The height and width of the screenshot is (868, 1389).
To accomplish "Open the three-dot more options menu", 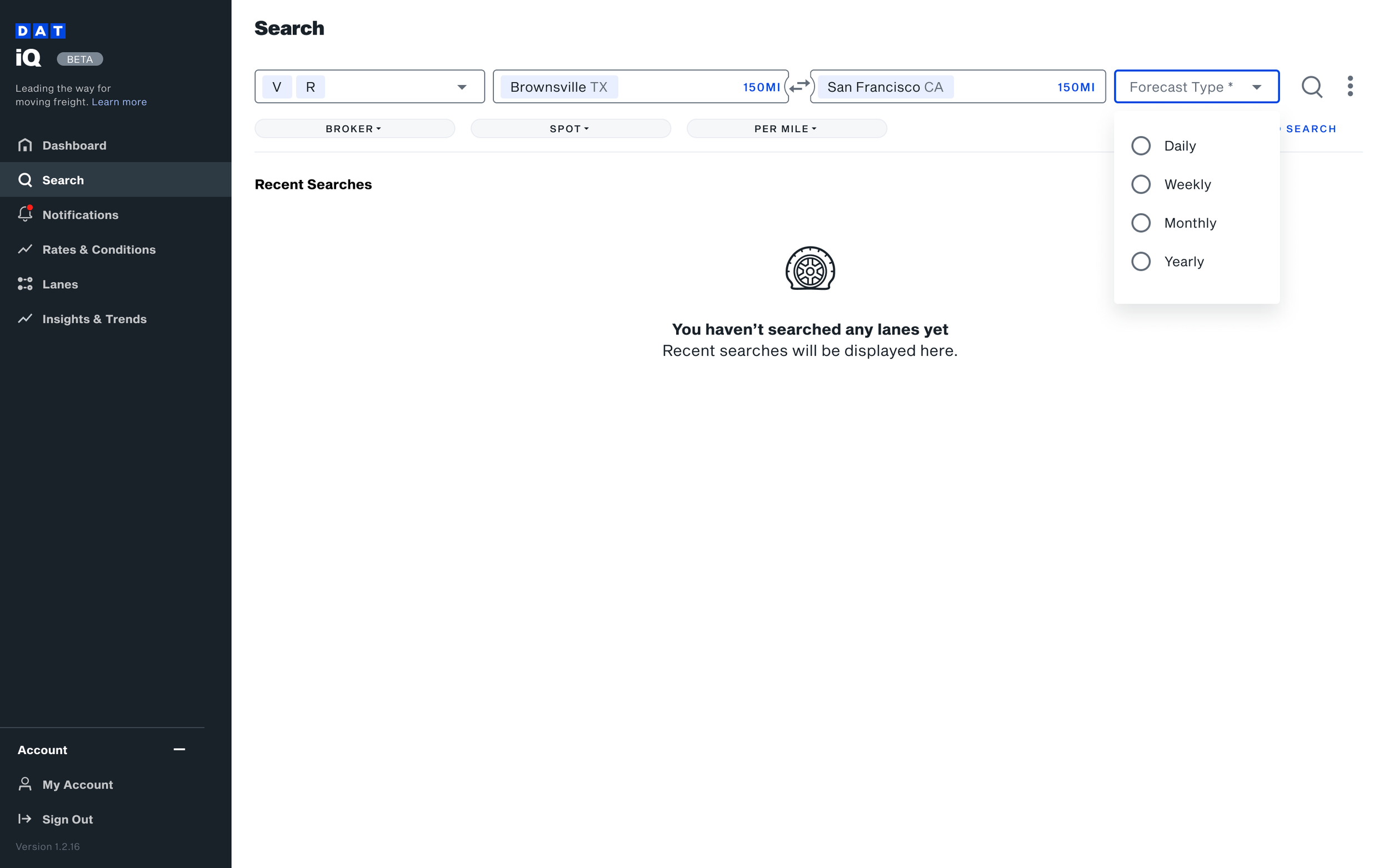I will point(1350,87).
